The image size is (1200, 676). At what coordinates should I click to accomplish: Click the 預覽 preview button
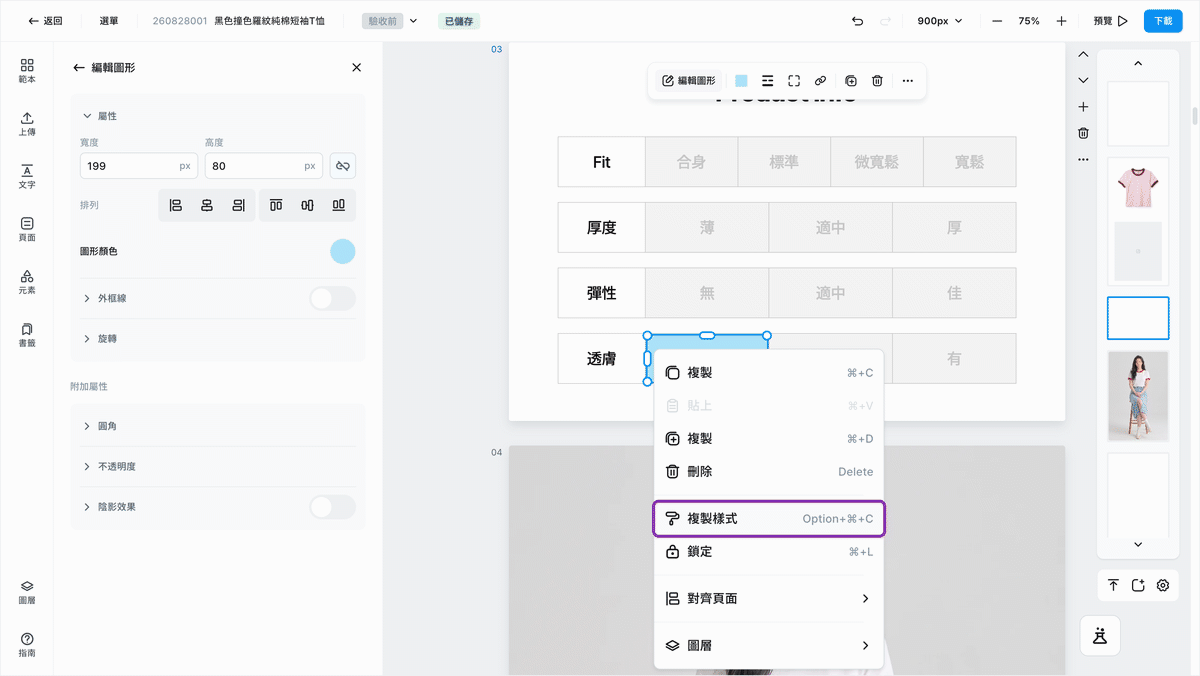(x=1110, y=21)
